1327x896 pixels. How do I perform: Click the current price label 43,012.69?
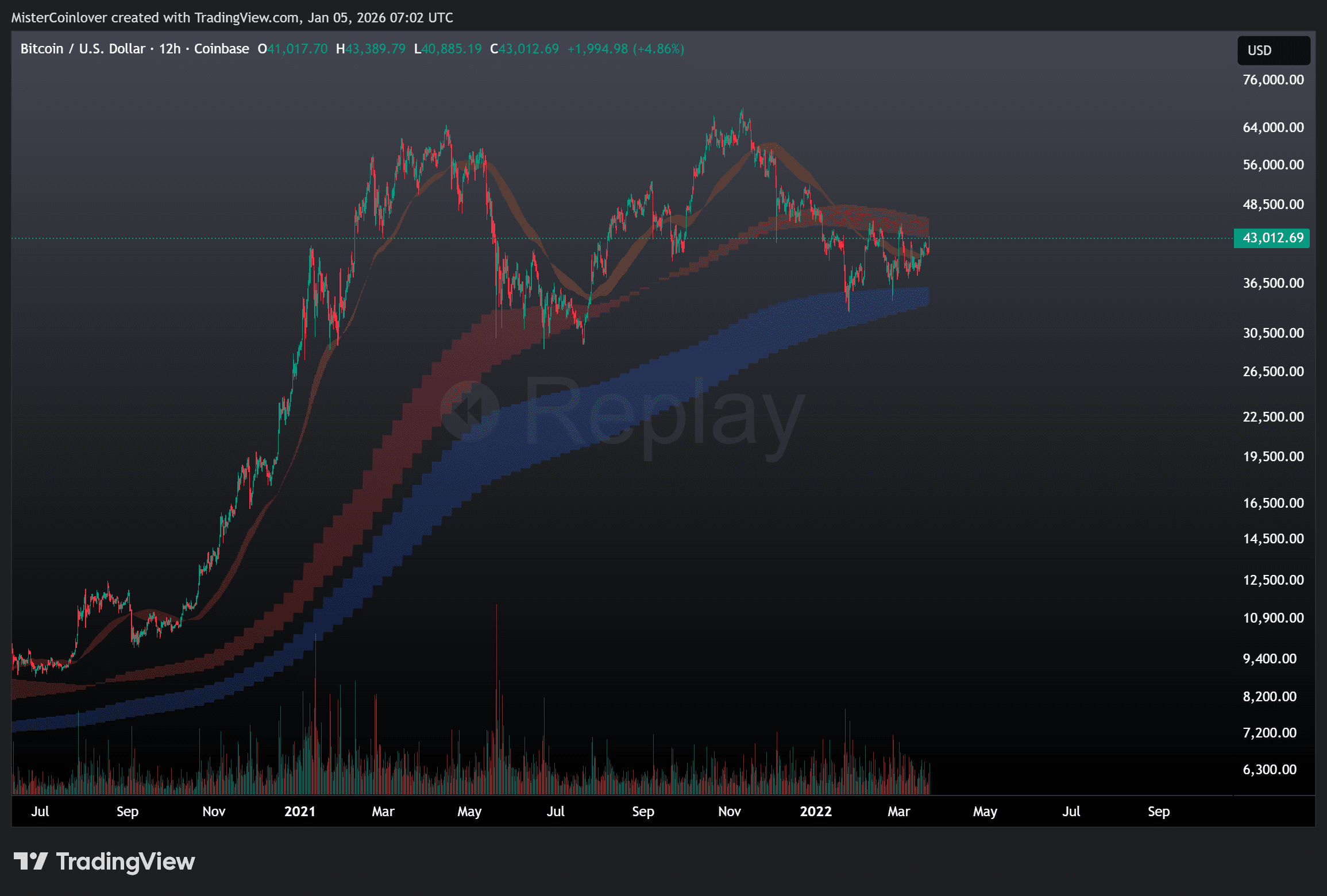click(1271, 238)
